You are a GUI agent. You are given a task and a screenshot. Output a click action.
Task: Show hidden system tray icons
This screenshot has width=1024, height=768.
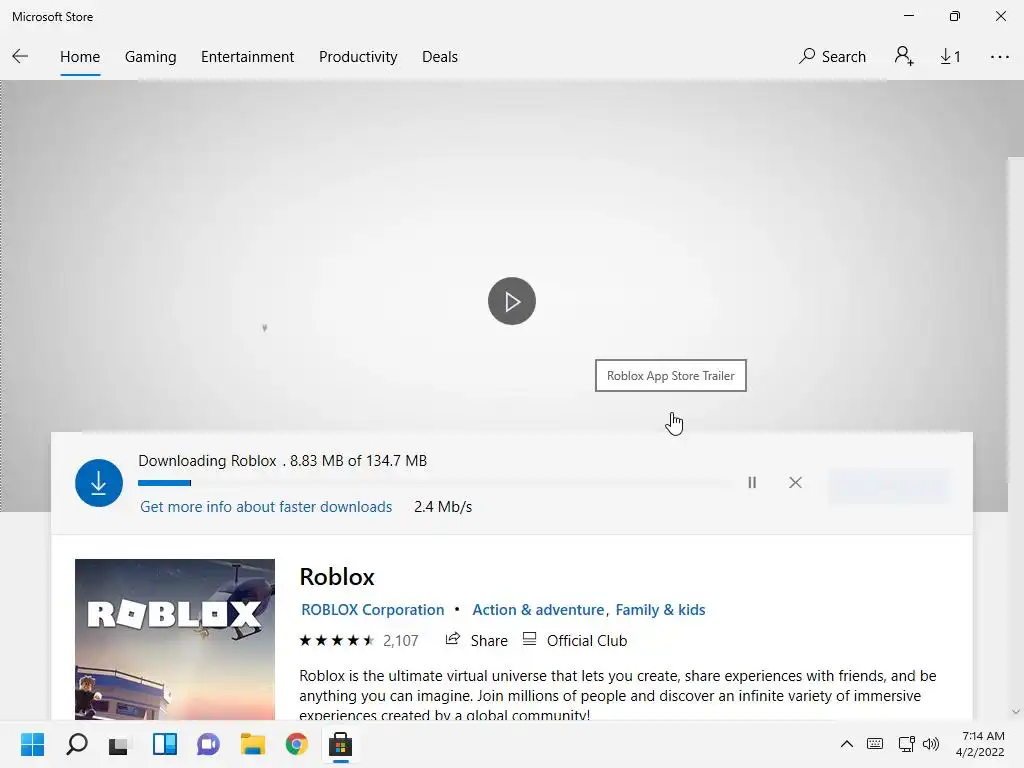coord(846,744)
